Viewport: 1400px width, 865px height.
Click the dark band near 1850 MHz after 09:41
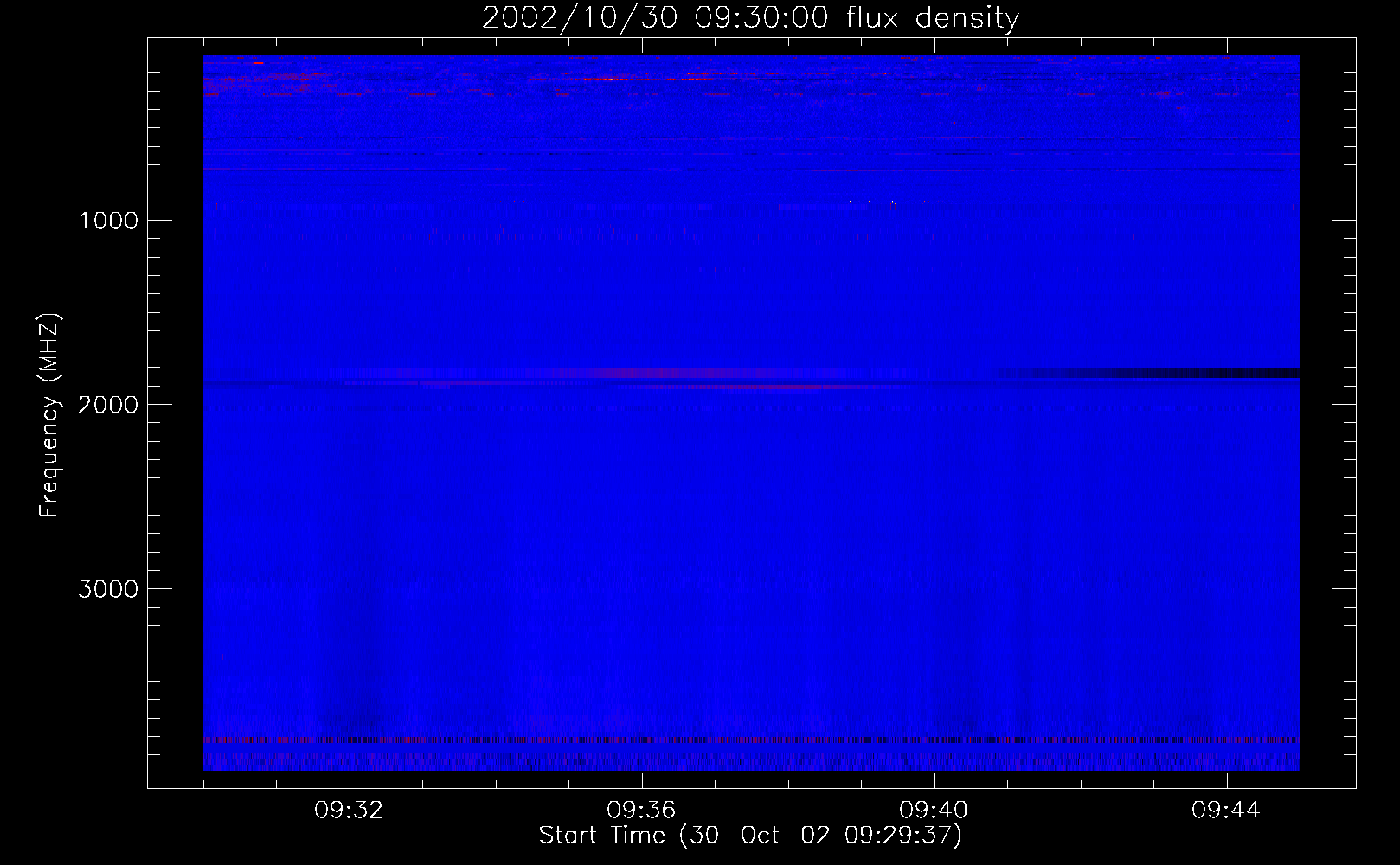1147,374
